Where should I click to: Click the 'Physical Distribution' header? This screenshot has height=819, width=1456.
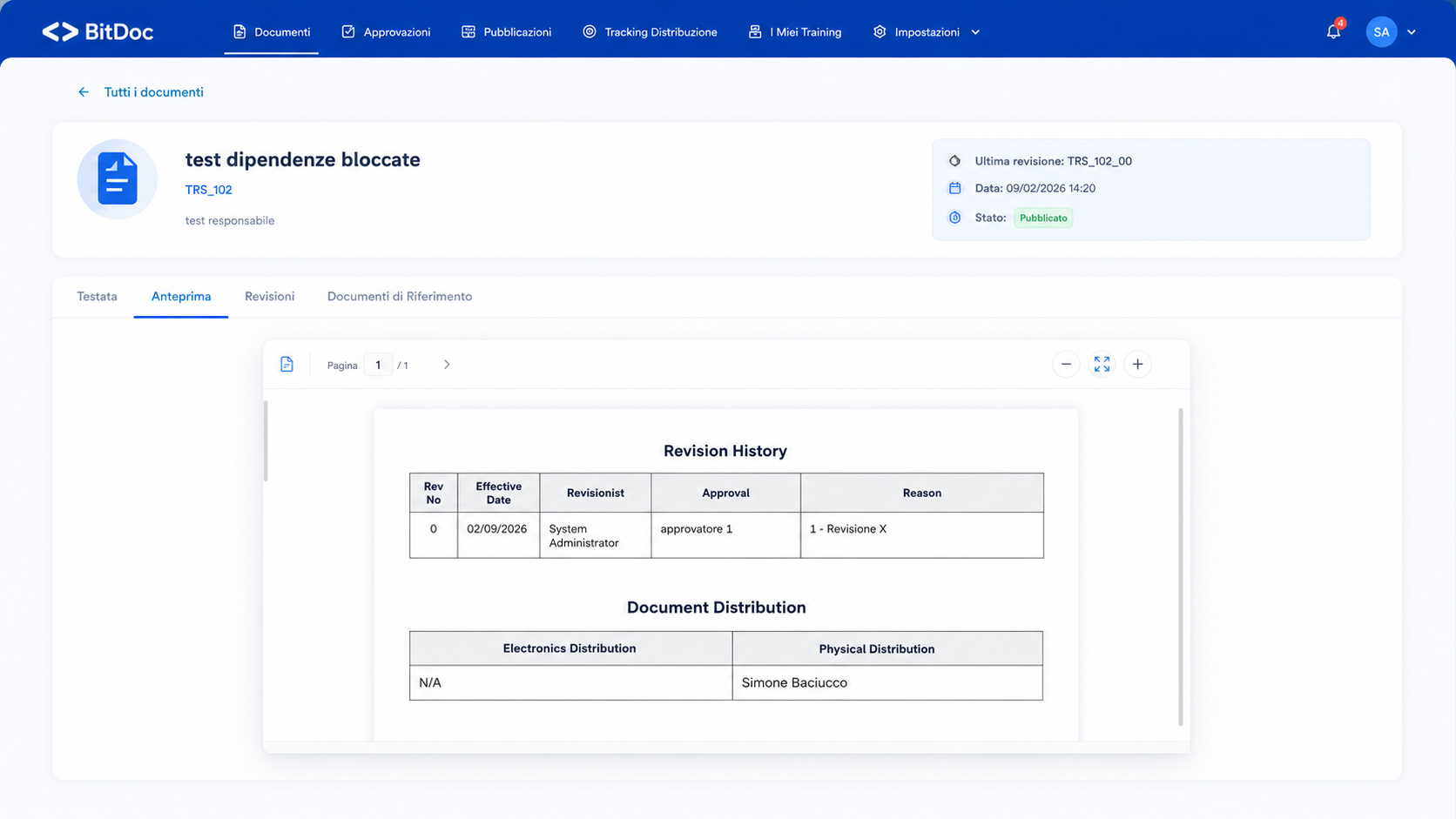click(x=887, y=648)
